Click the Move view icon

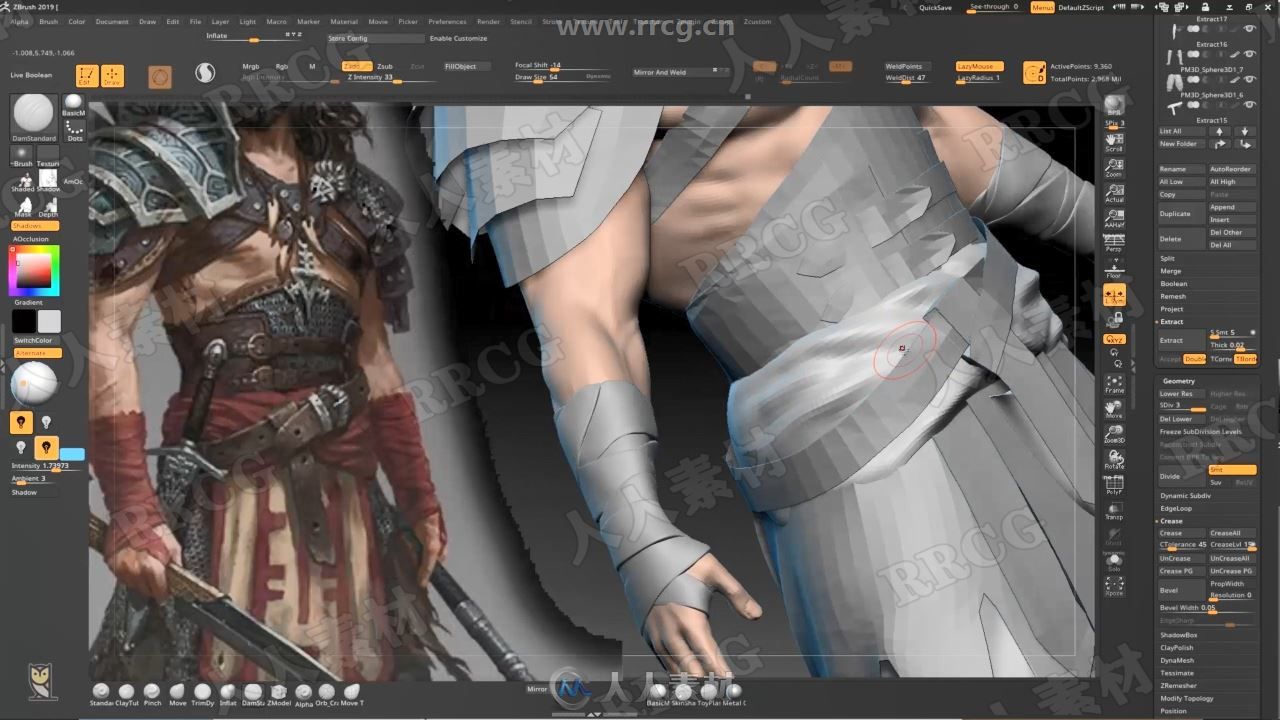click(1114, 409)
